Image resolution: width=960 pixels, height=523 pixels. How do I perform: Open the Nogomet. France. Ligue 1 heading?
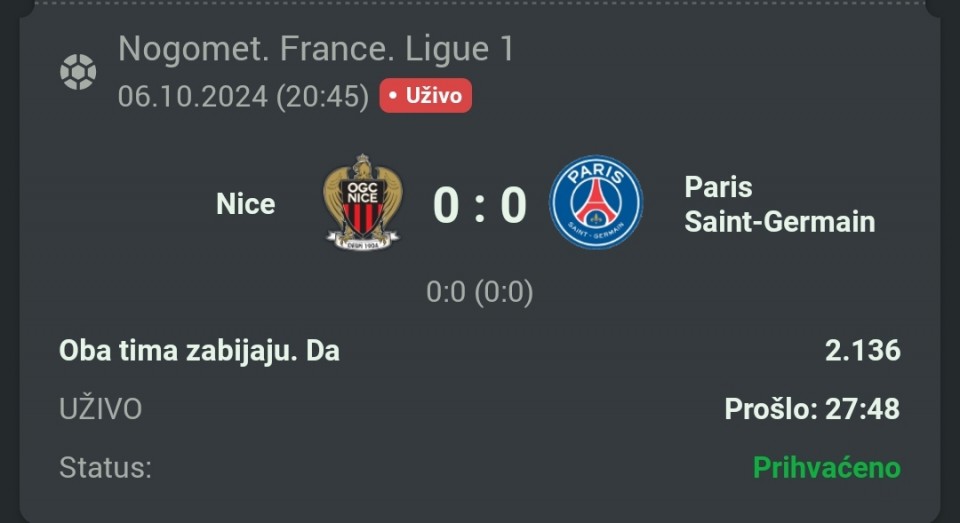click(x=315, y=49)
